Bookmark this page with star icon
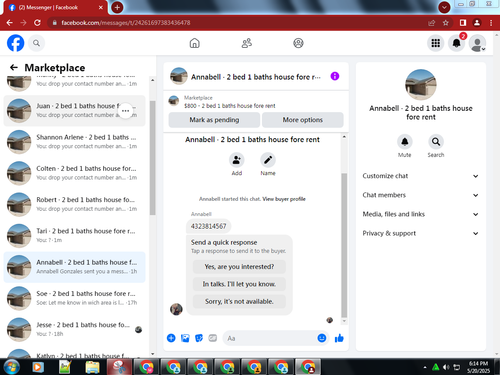 (x=446, y=23)
